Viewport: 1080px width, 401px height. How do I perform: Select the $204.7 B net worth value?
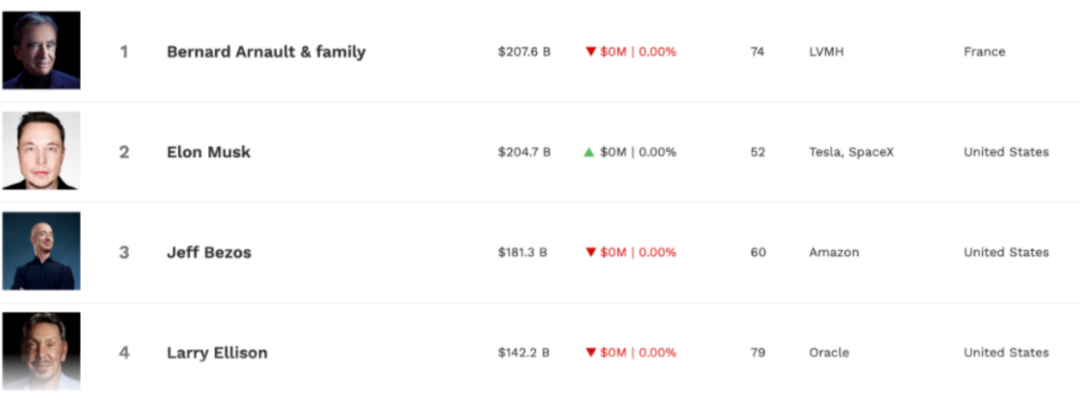coord(524,152)
